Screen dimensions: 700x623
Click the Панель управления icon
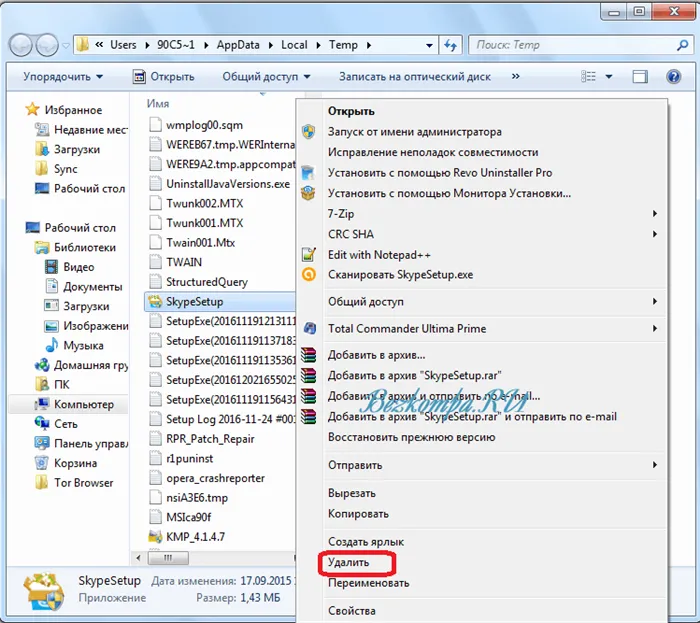(42, 443)
